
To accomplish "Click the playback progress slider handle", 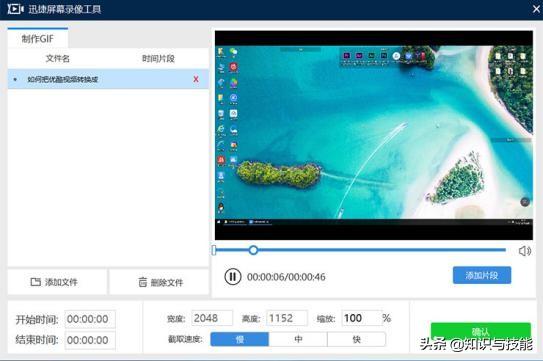I will [x=253, y=250].
